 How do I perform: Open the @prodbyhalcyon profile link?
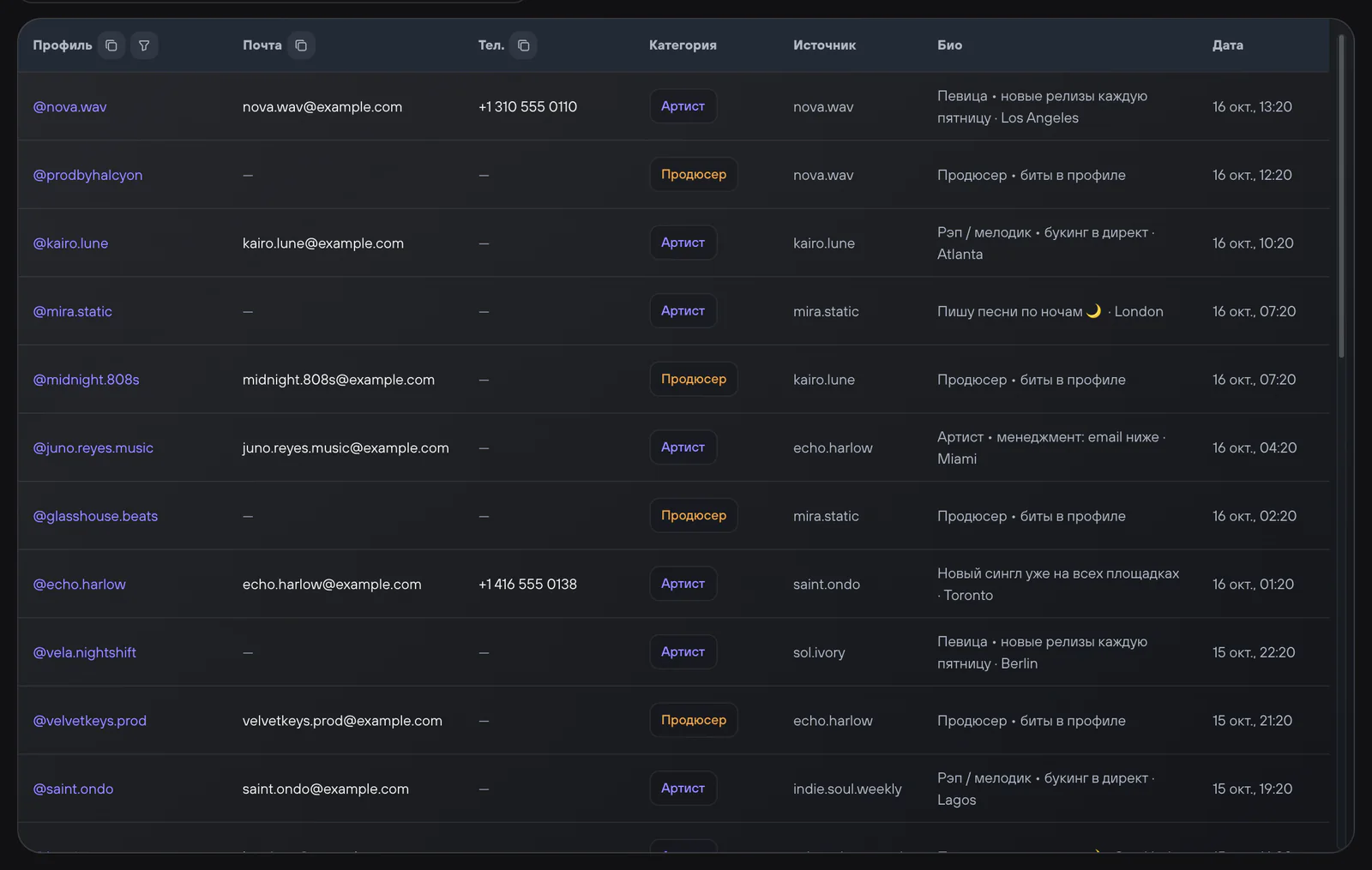pos(87,175)
